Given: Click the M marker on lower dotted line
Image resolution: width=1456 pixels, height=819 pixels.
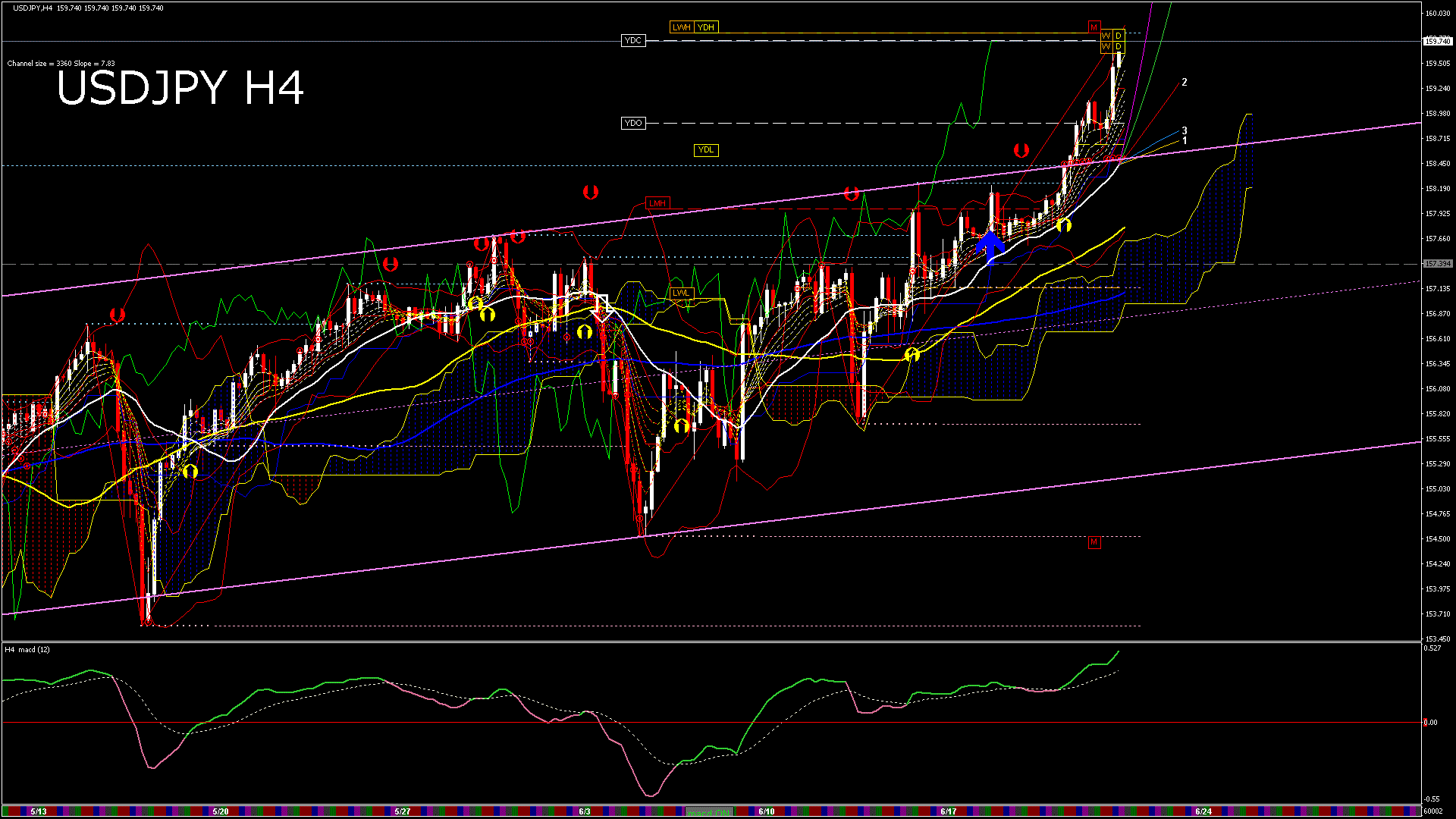Looking at the screenshot, I should [x=1094, y=542].
